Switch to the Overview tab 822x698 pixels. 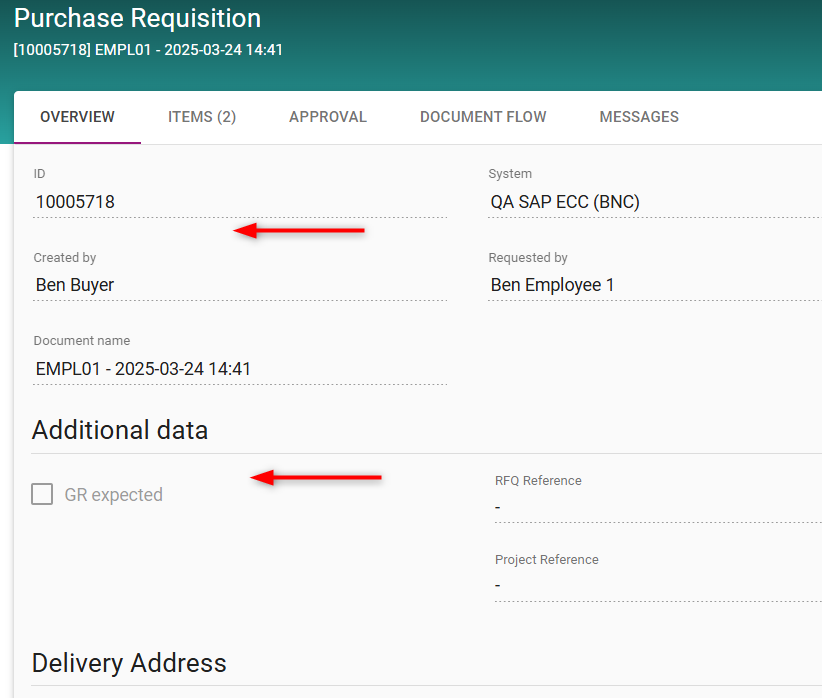coord(77,117)
